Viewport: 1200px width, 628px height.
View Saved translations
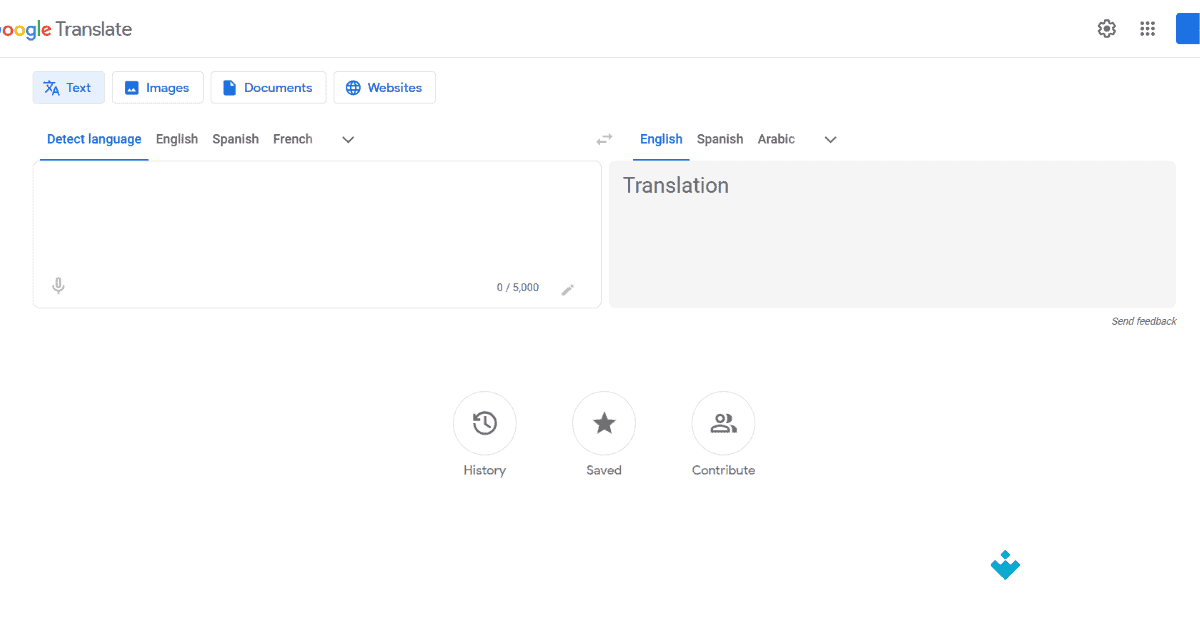click(604, 423)
